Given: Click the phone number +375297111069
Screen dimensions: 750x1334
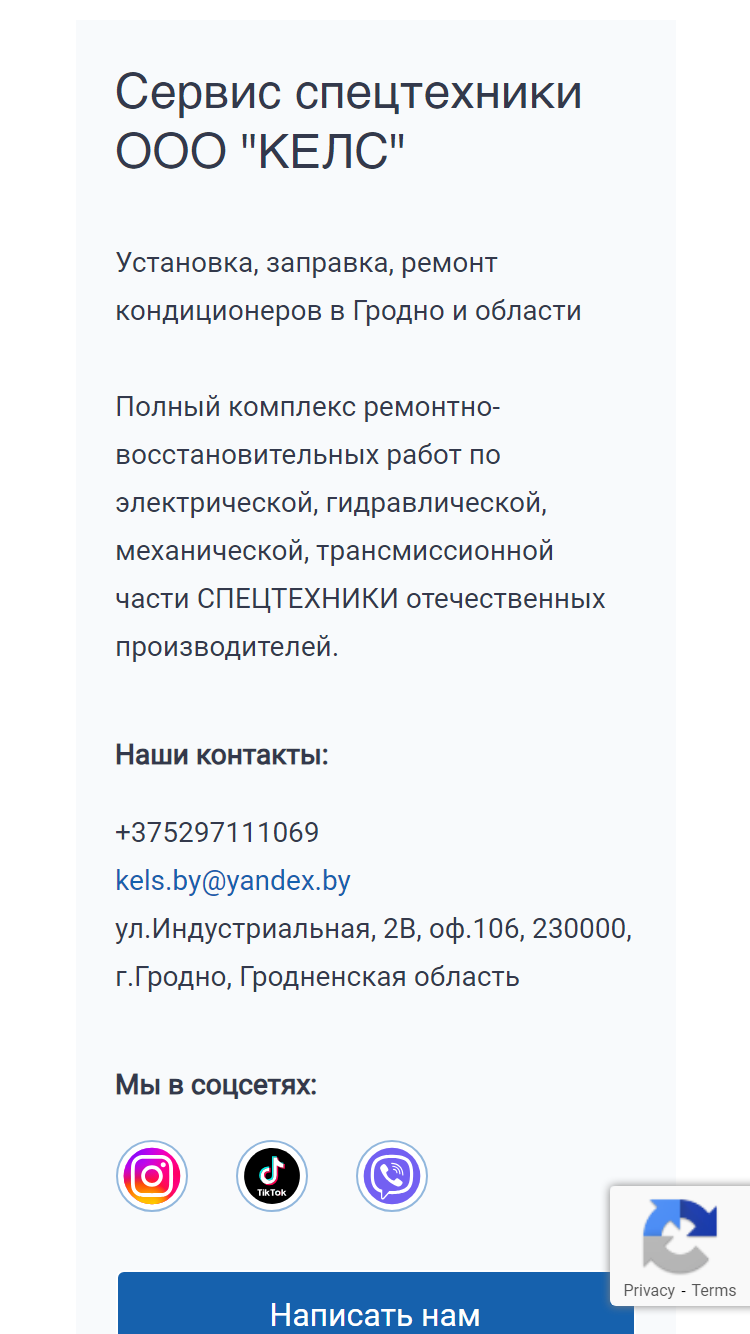Looking at the screenshot, I should pos(217,833).
